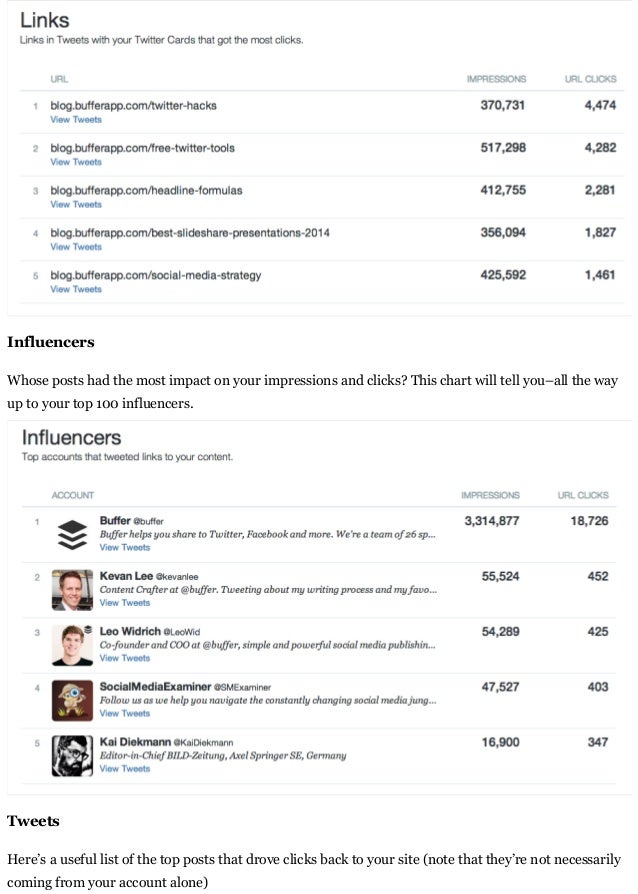Open View Tweets under best-slideshare-presentations-2014

point(76,247)
